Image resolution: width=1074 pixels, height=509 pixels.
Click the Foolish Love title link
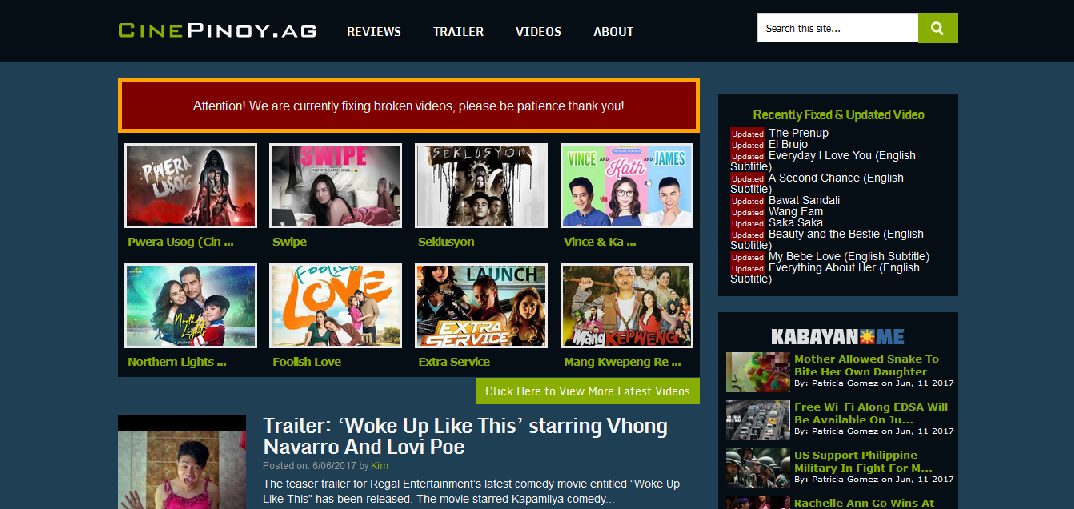(x=307, y=362)
